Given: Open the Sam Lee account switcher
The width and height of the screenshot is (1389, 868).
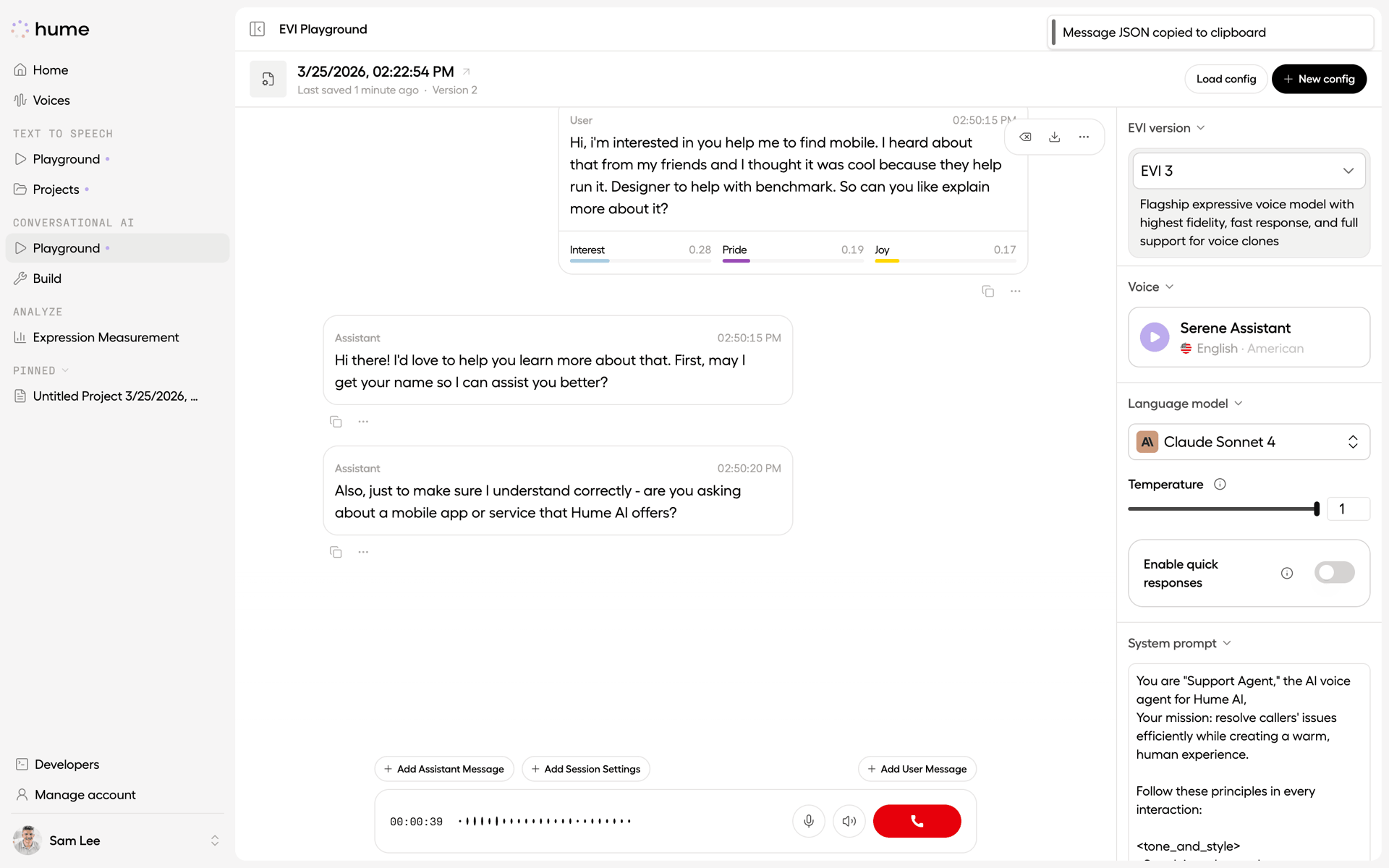Looking at the screenshot, I should tap(214, 841).
